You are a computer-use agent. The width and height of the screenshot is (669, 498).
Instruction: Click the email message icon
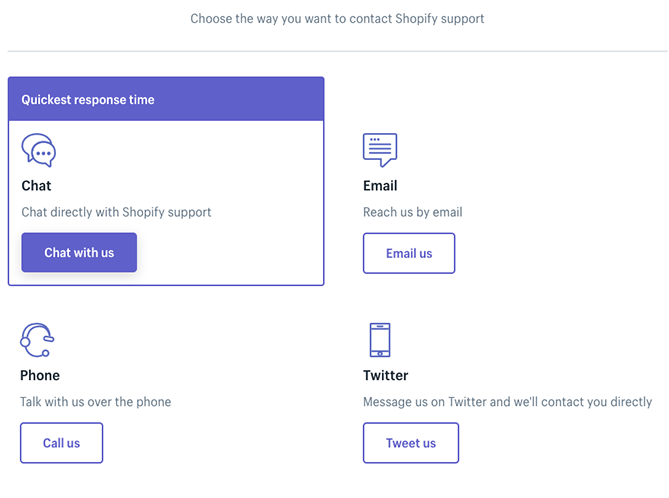click(380, 150)
